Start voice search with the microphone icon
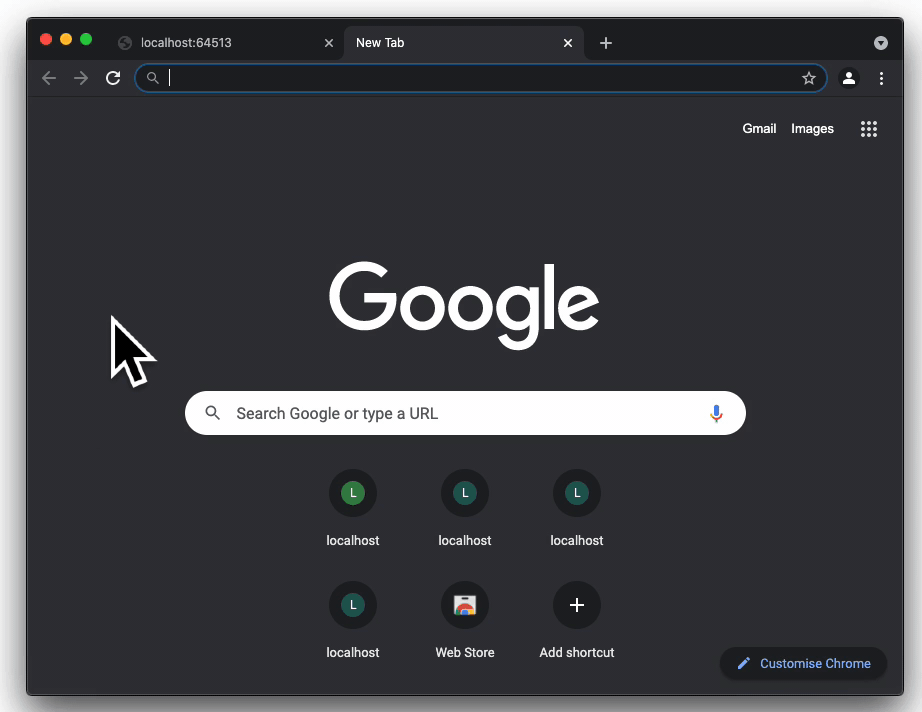922x712 pixels. (716, 413)
